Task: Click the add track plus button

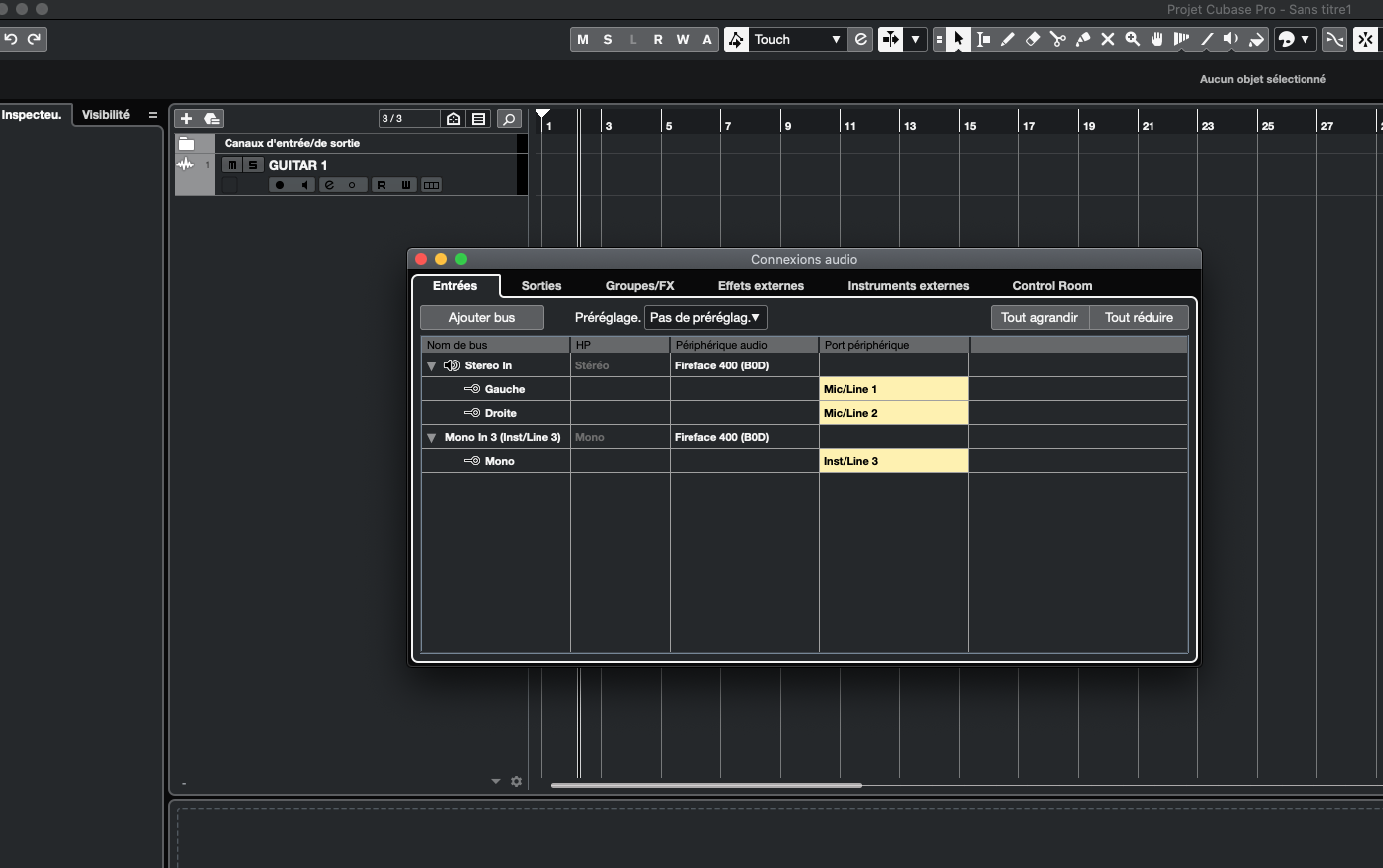Action: [186, 119]
